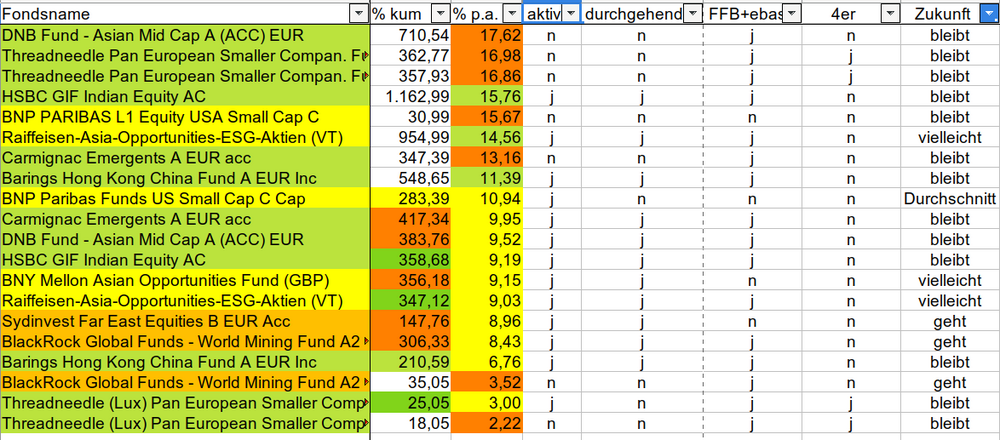The width and height of the screenshot is (1000, 440).
Task: Select the % p.a. value 10,94
Action: [487, 199]
